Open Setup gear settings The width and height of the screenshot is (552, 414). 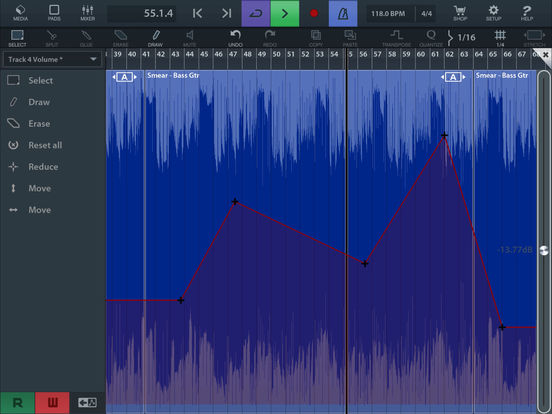pos(494,13)
